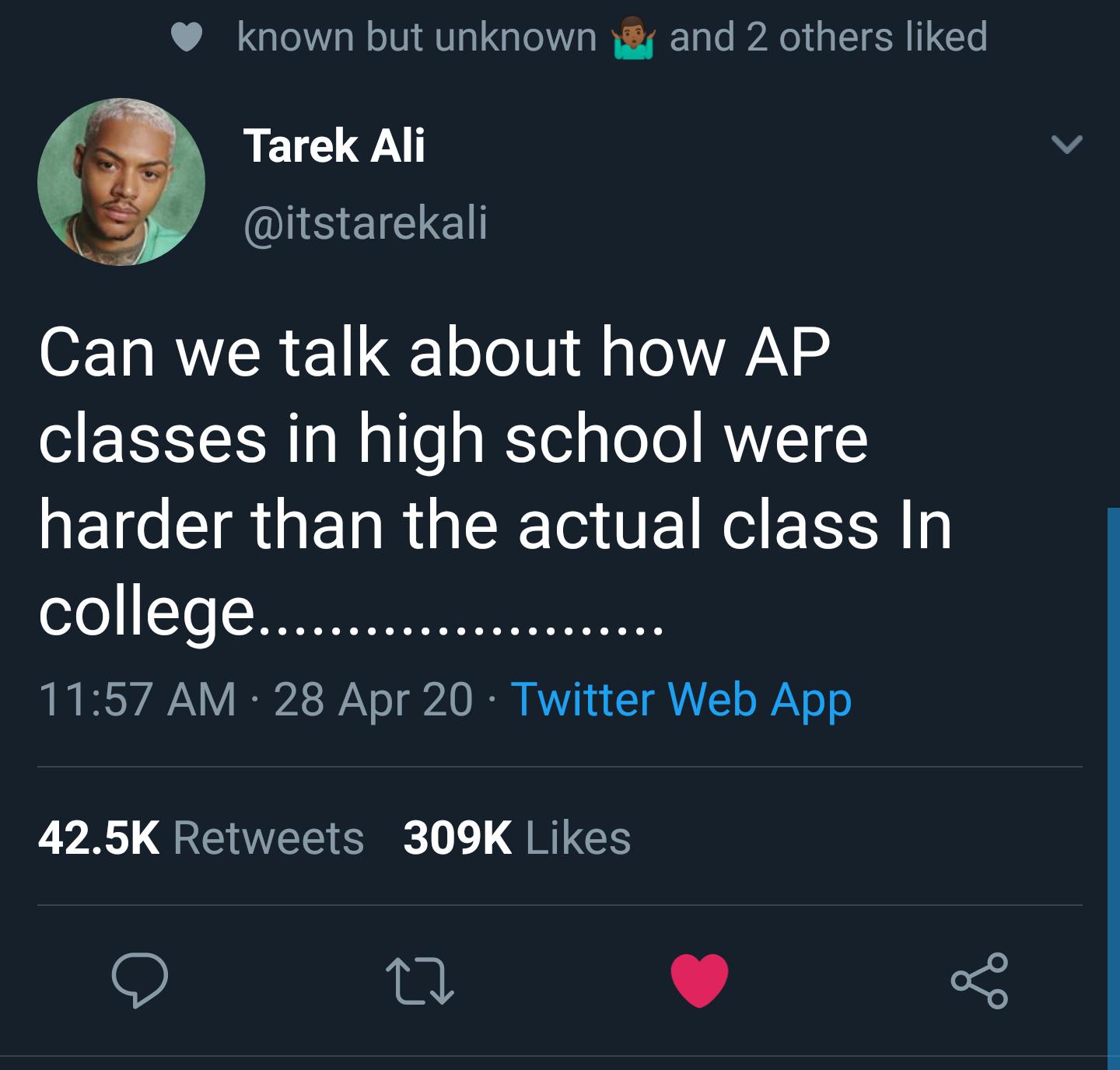Click 'and 2 others liked' text
Image resolution: width=1120 pixels, height=1070 pixels.
point(828,37)
